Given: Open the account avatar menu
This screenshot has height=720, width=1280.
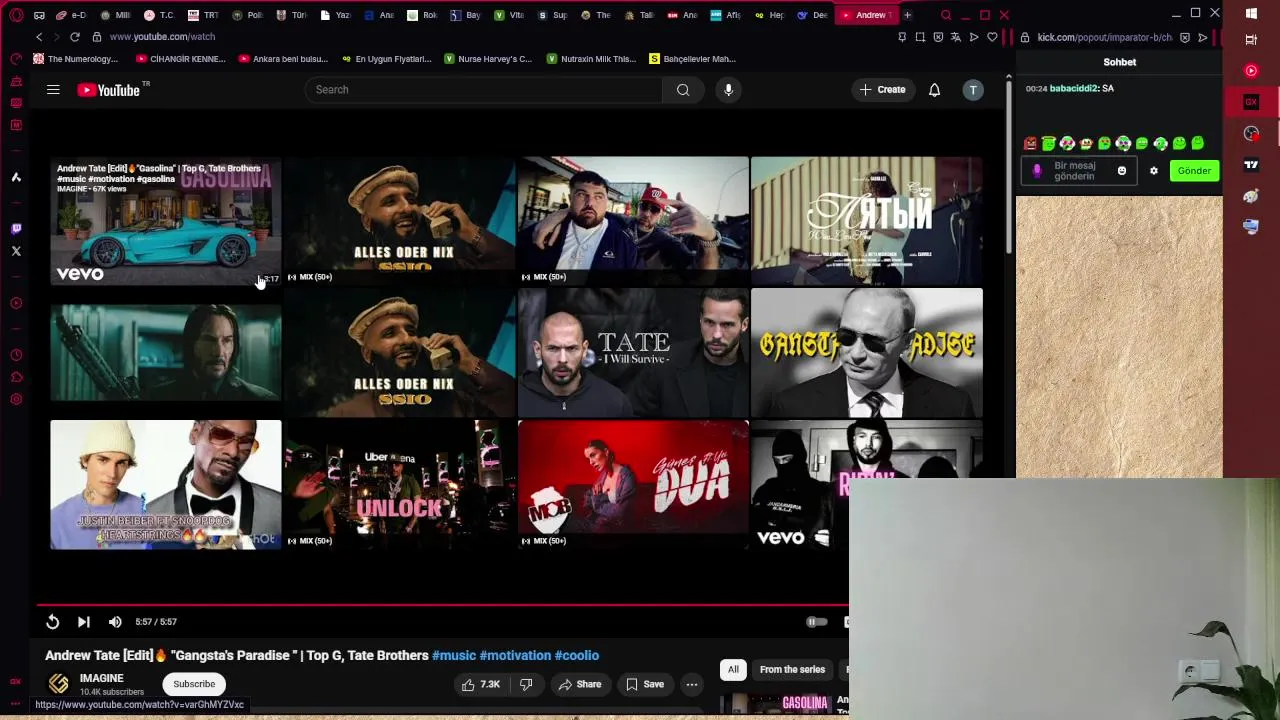Looking at the screenshot, I should (x=973, y=90).
